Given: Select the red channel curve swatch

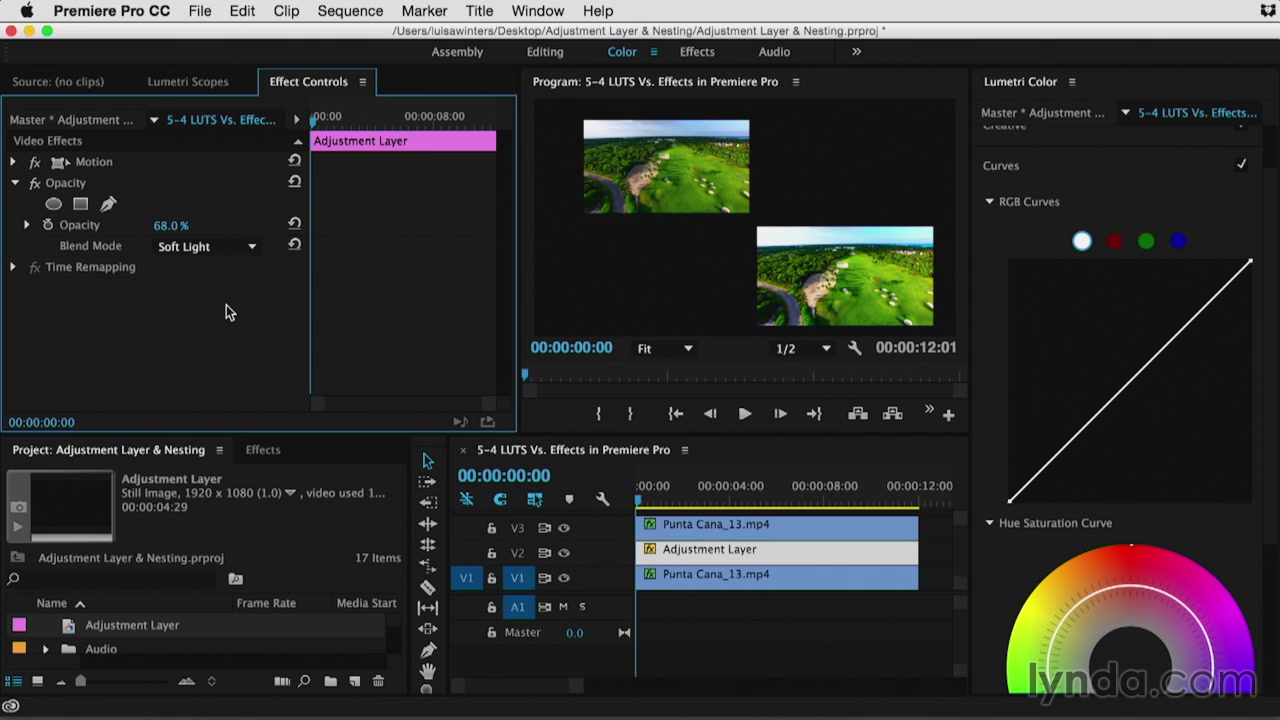Looking at the screenshot, I should [1115, 241].
